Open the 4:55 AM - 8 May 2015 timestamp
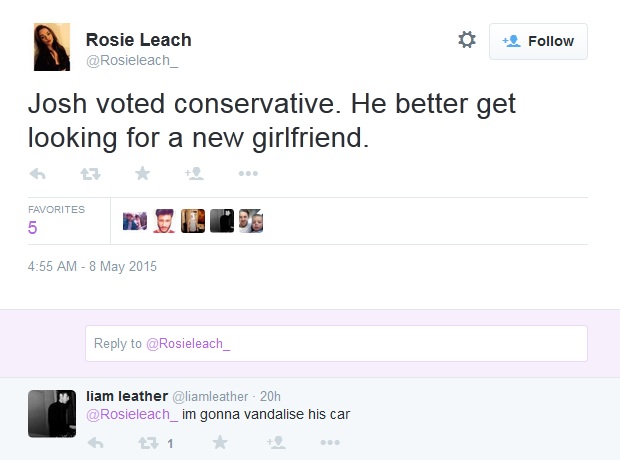The image size is (620, 460). pyautogui.click(x=92, y=266)
